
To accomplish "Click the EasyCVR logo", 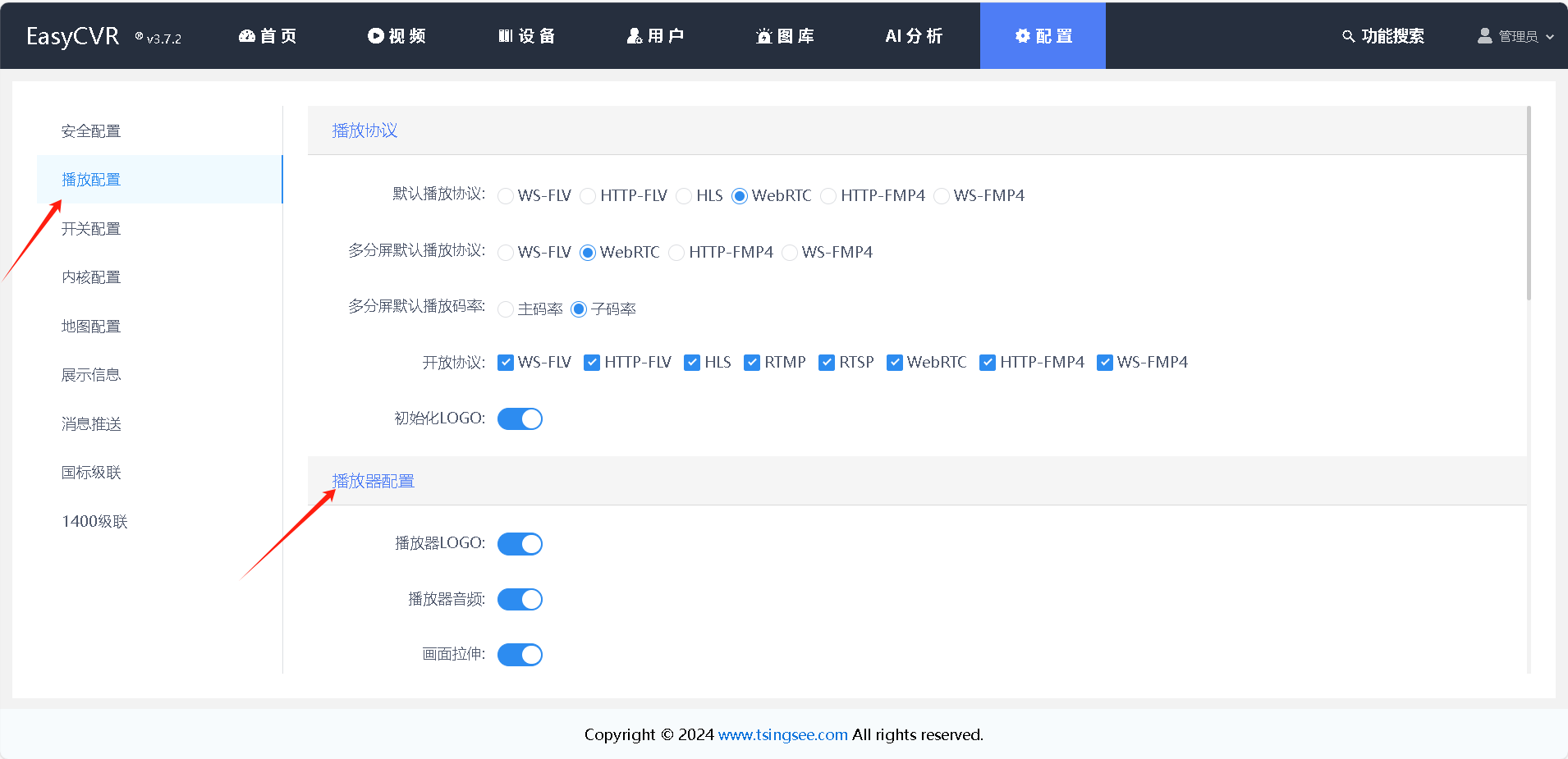I will click(x=72, y=35).
